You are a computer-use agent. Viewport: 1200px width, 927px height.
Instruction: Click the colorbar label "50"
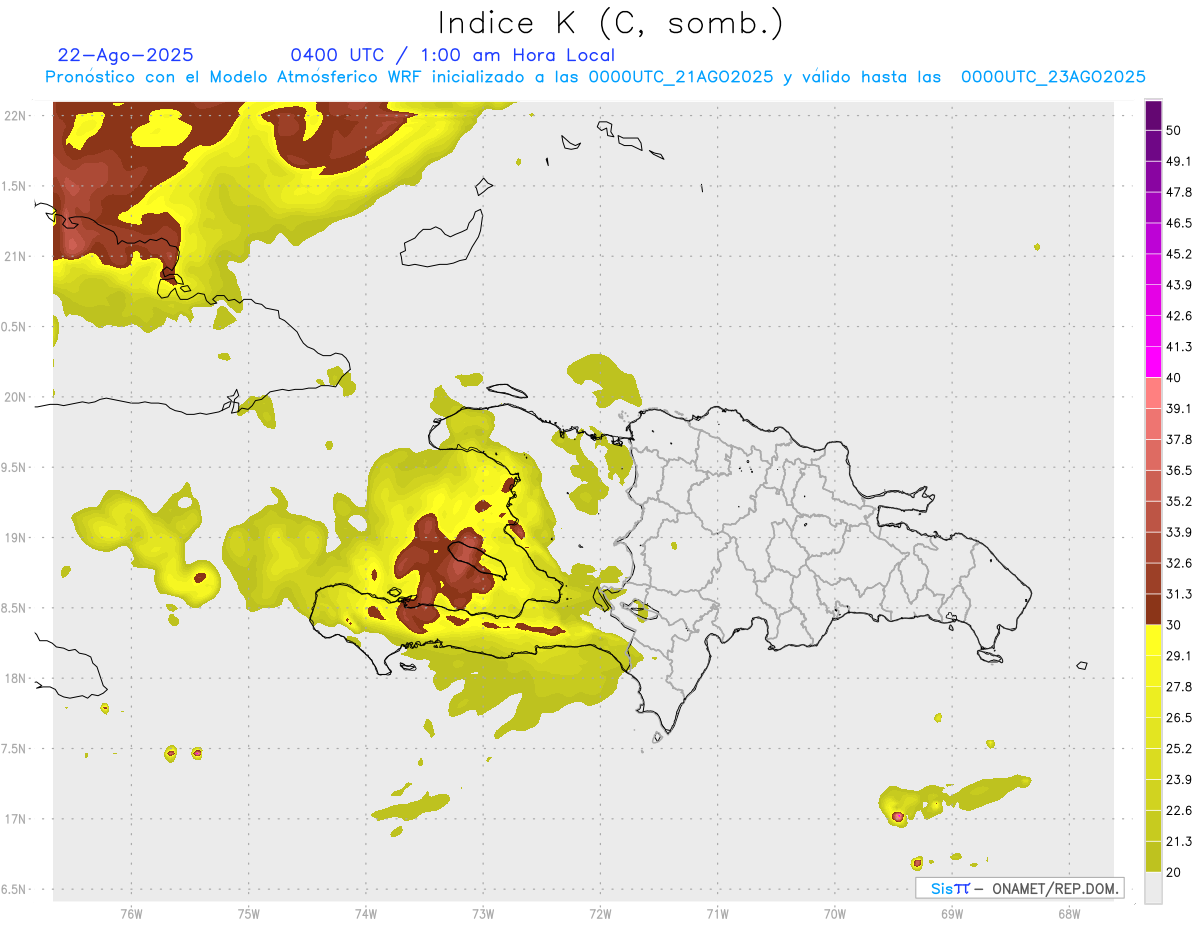tap(1175, 132)
